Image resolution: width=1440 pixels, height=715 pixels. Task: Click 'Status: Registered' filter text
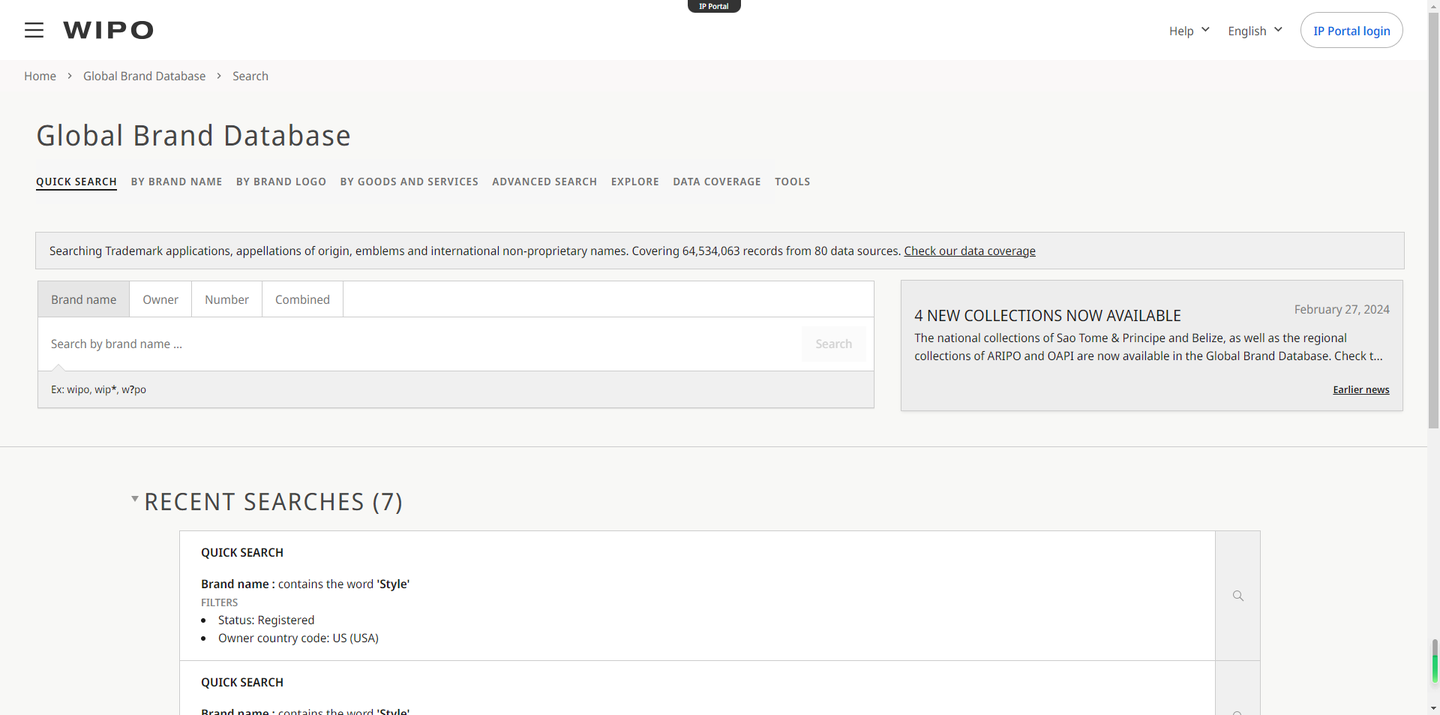click(266, 620)
